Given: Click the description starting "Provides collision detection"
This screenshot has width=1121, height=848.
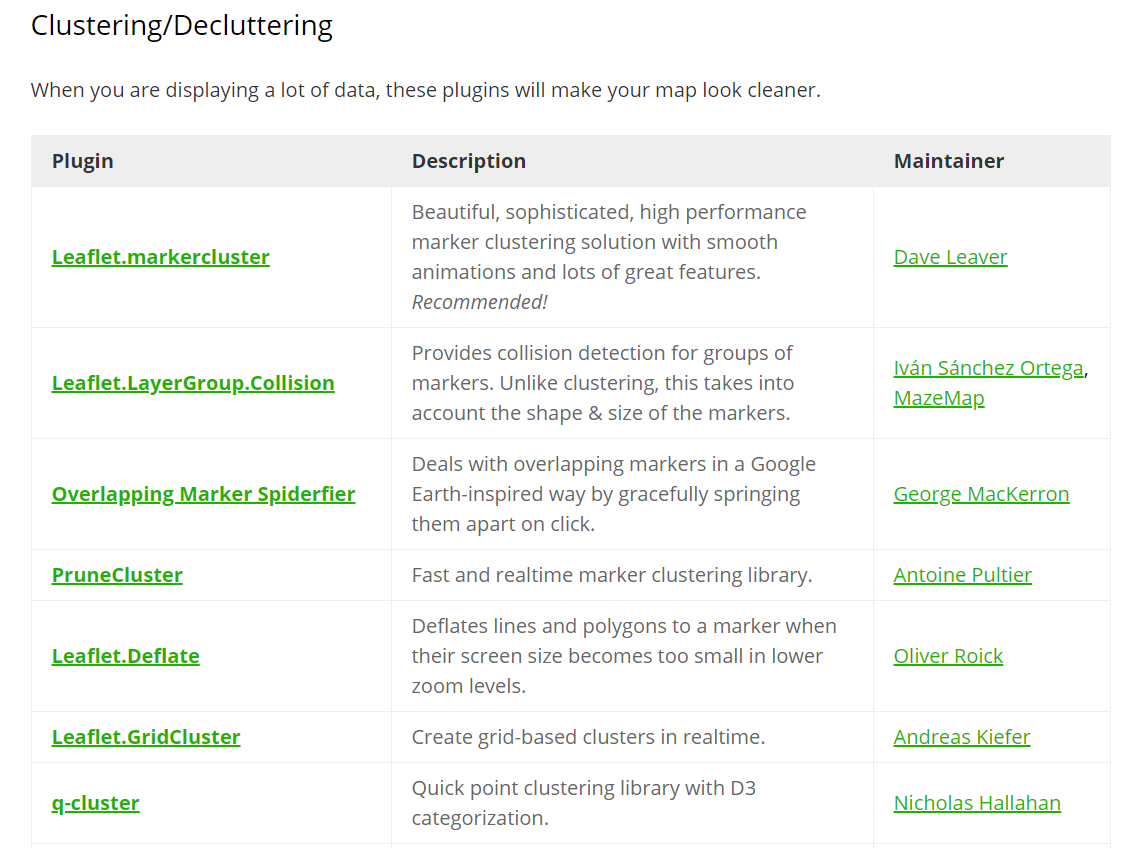Looking at the screenshot, I should tap(603, 383).
